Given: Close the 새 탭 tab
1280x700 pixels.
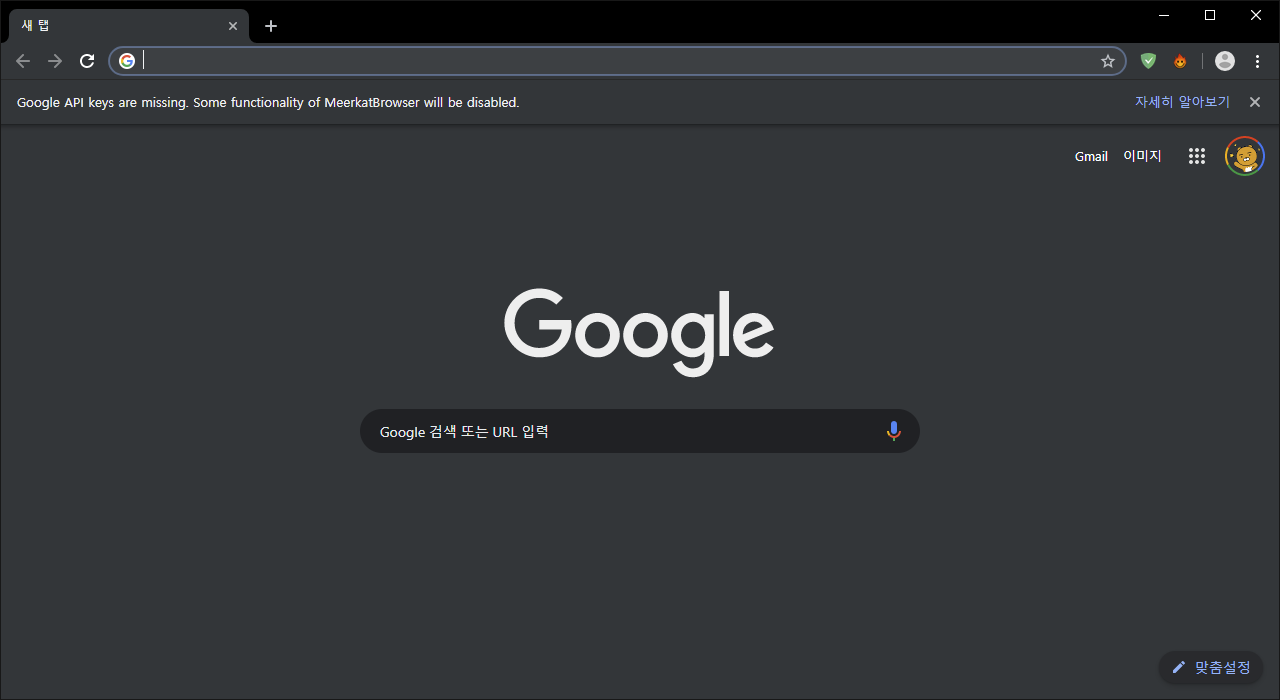Looking at the screenshot, I should click(233, 26).
